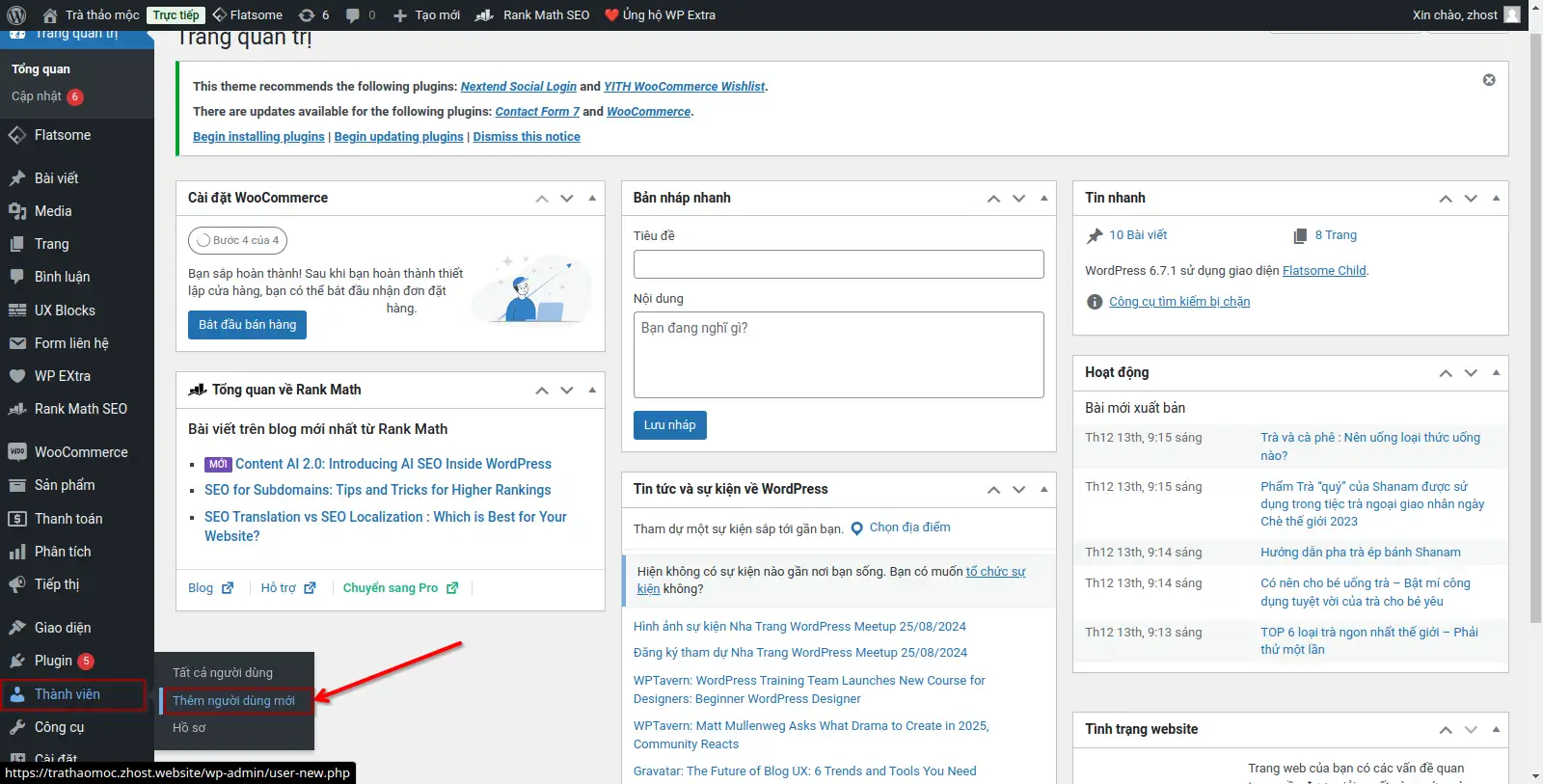Click Begin installing plugins link
The width and height of the screenshot is (1543, 784).
pos(258,137)
